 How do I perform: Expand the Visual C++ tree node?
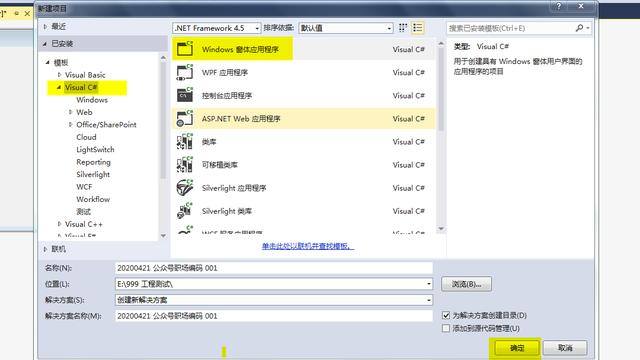[60, 224]
